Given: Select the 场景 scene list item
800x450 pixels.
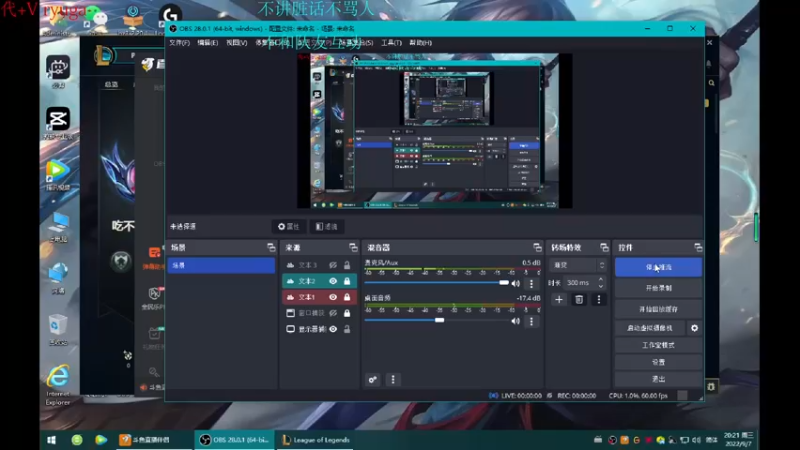Looking at the screenshot, I should point(221,265).
